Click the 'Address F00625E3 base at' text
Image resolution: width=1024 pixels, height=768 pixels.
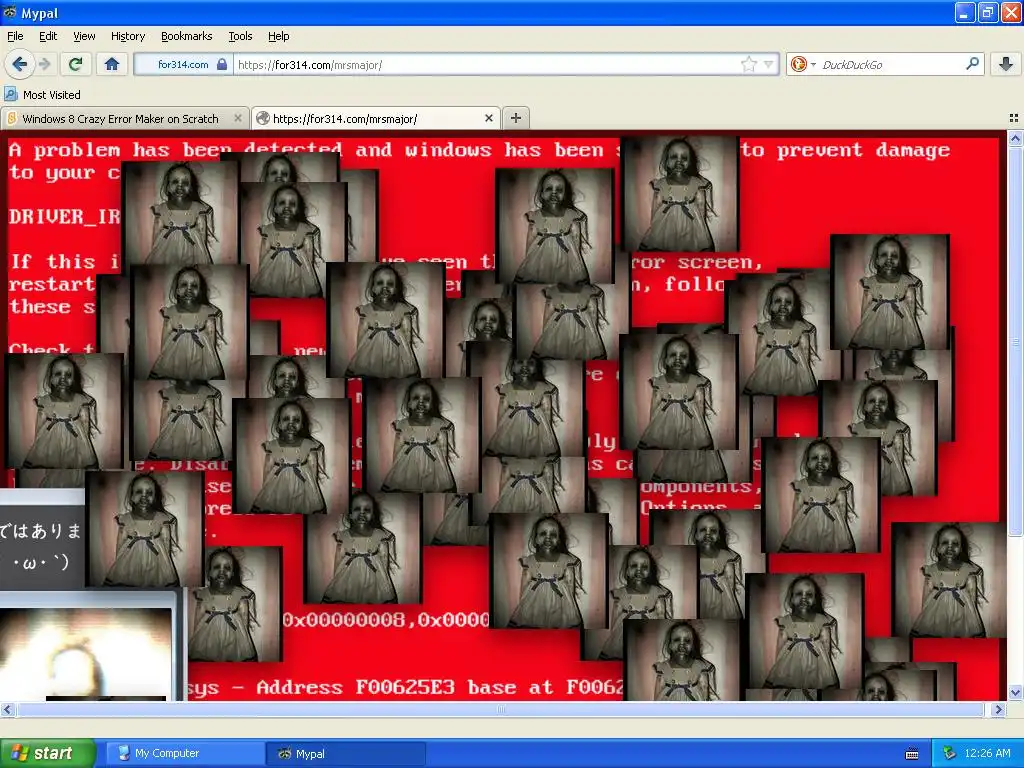point(404,687)
